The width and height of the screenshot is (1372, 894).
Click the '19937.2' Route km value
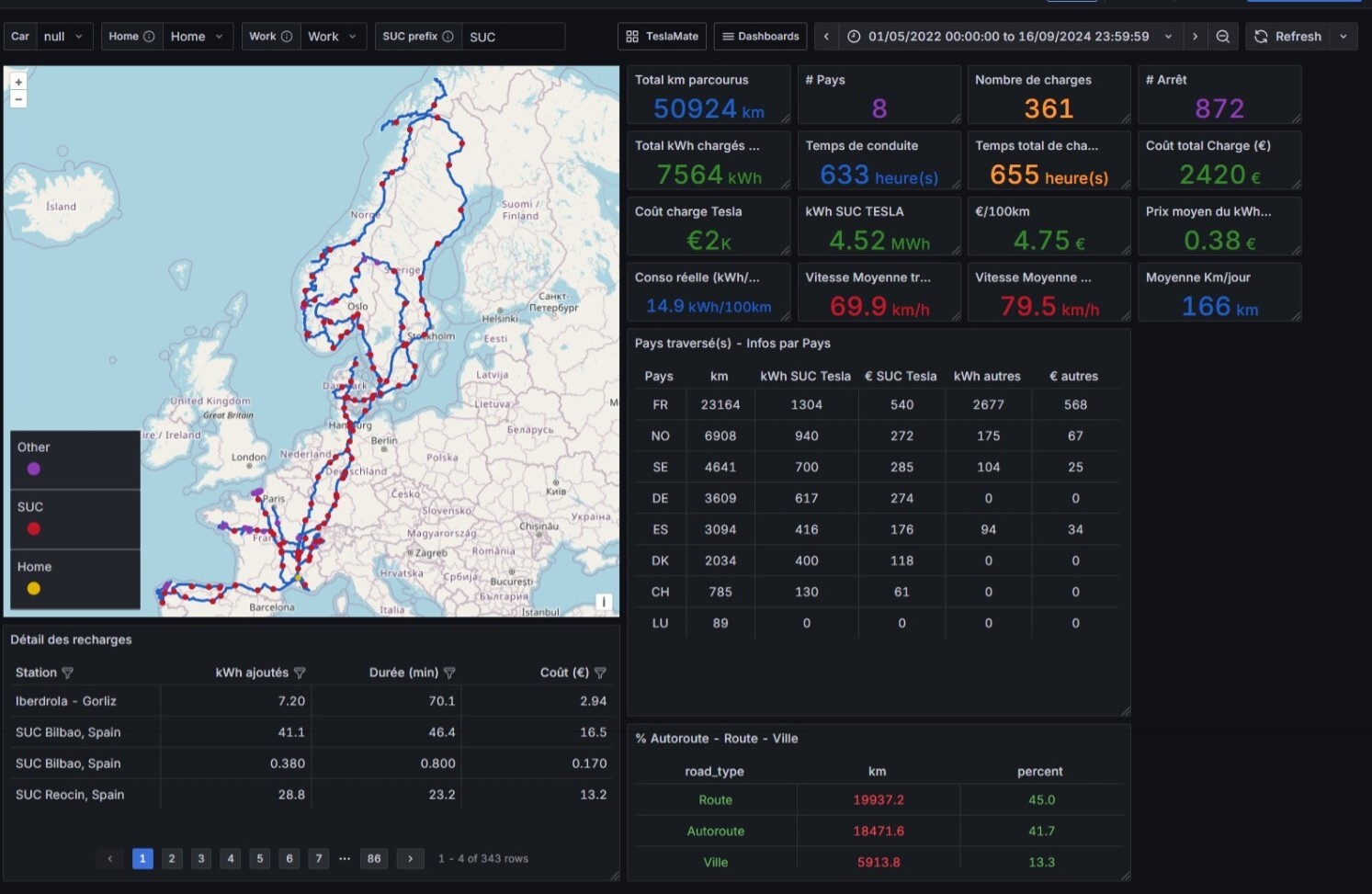point(879,800)
